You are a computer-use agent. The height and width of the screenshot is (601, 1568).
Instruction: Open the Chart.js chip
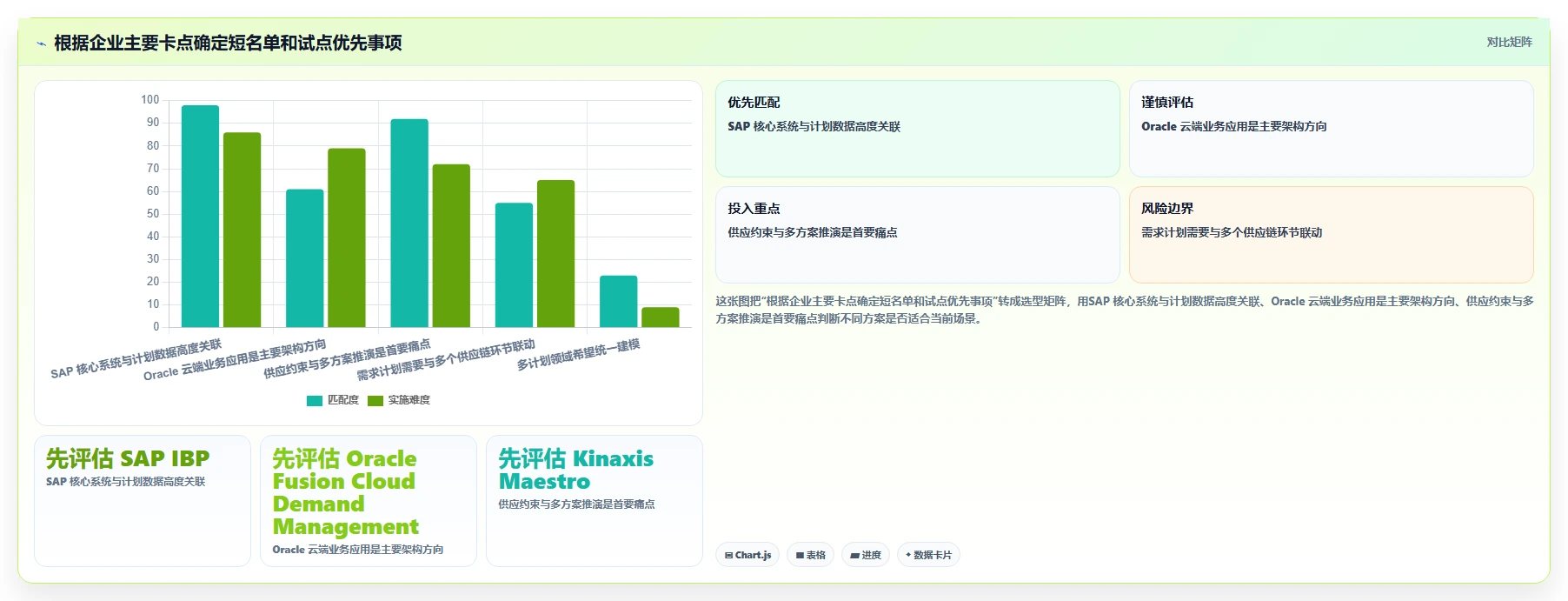click(747, 555)
